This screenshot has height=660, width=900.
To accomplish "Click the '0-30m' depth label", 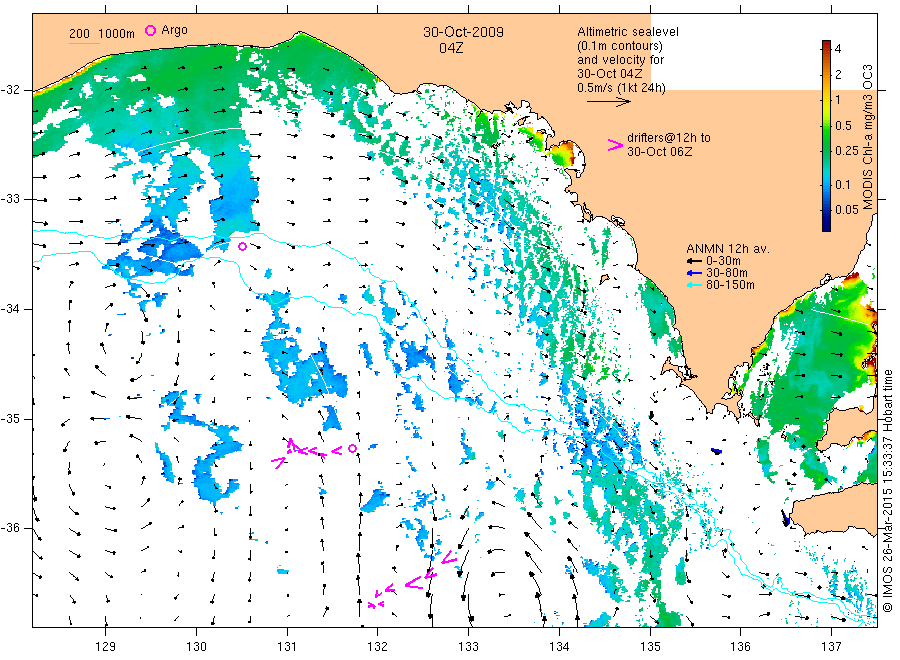I will coord(723,261).
